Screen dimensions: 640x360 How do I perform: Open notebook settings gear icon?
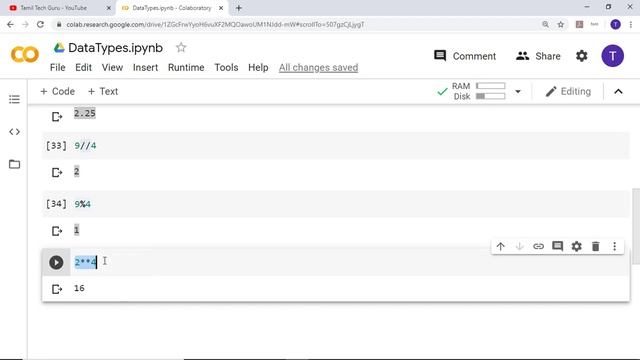(581, 56)
